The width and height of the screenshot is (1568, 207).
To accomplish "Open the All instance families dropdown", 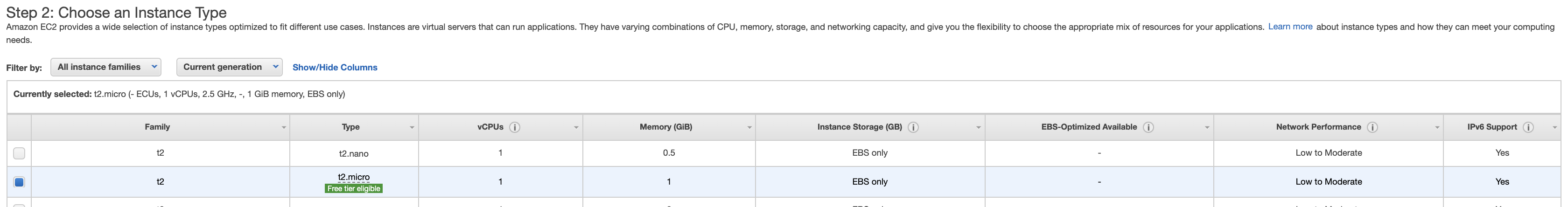I will click(x=106, y=67).
